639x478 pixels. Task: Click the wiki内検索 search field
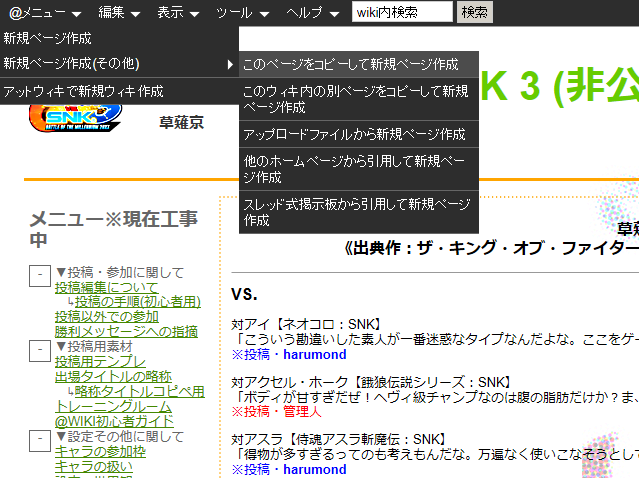click(x=402, y=13)
